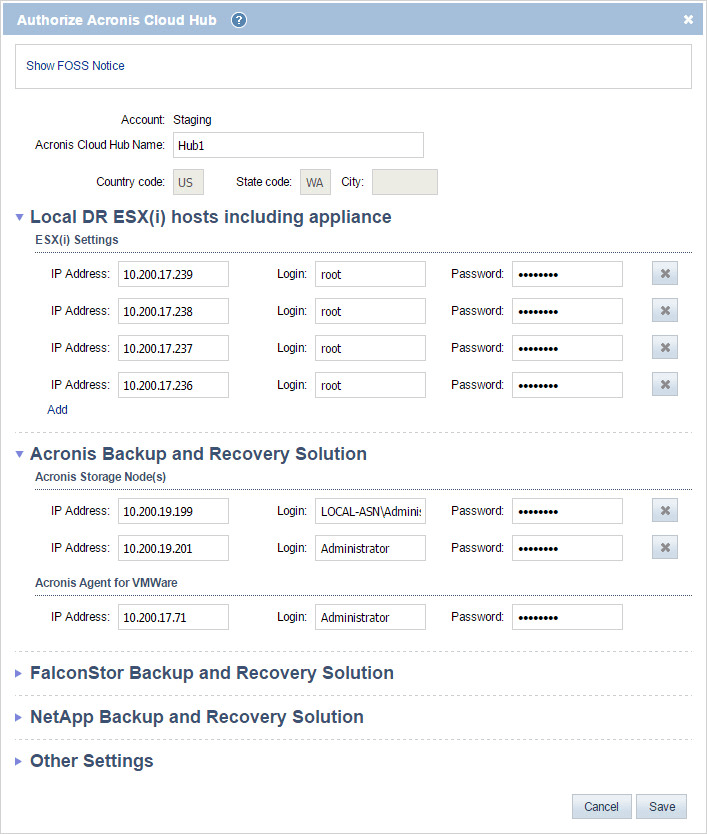Viewport: 707px width, 834px height.
Task: Click the help question mark icon
Action: 239,20
